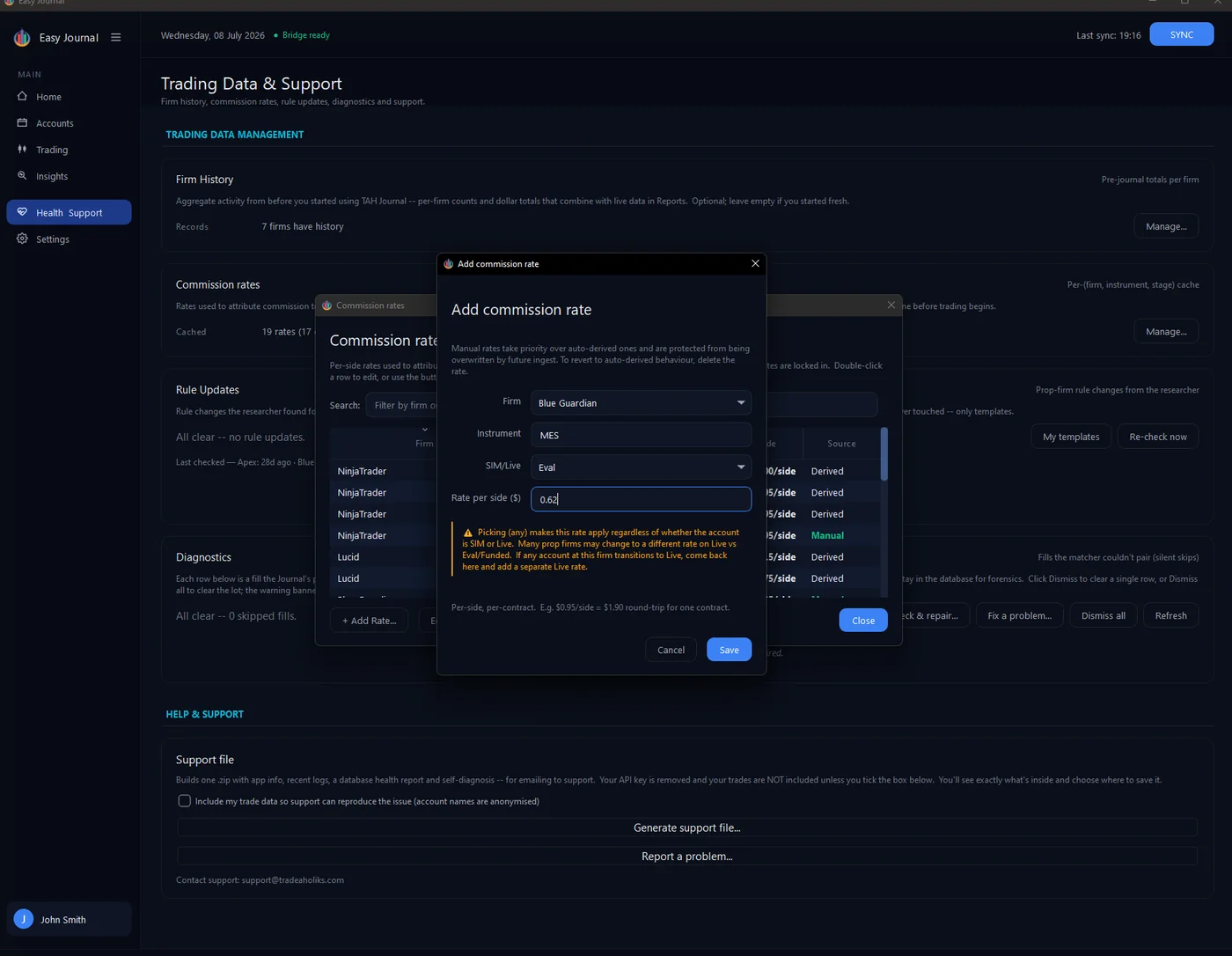Click Fix a problem... in Diagnostics
Screen dimensions: 1232x956
point(1019,615)
